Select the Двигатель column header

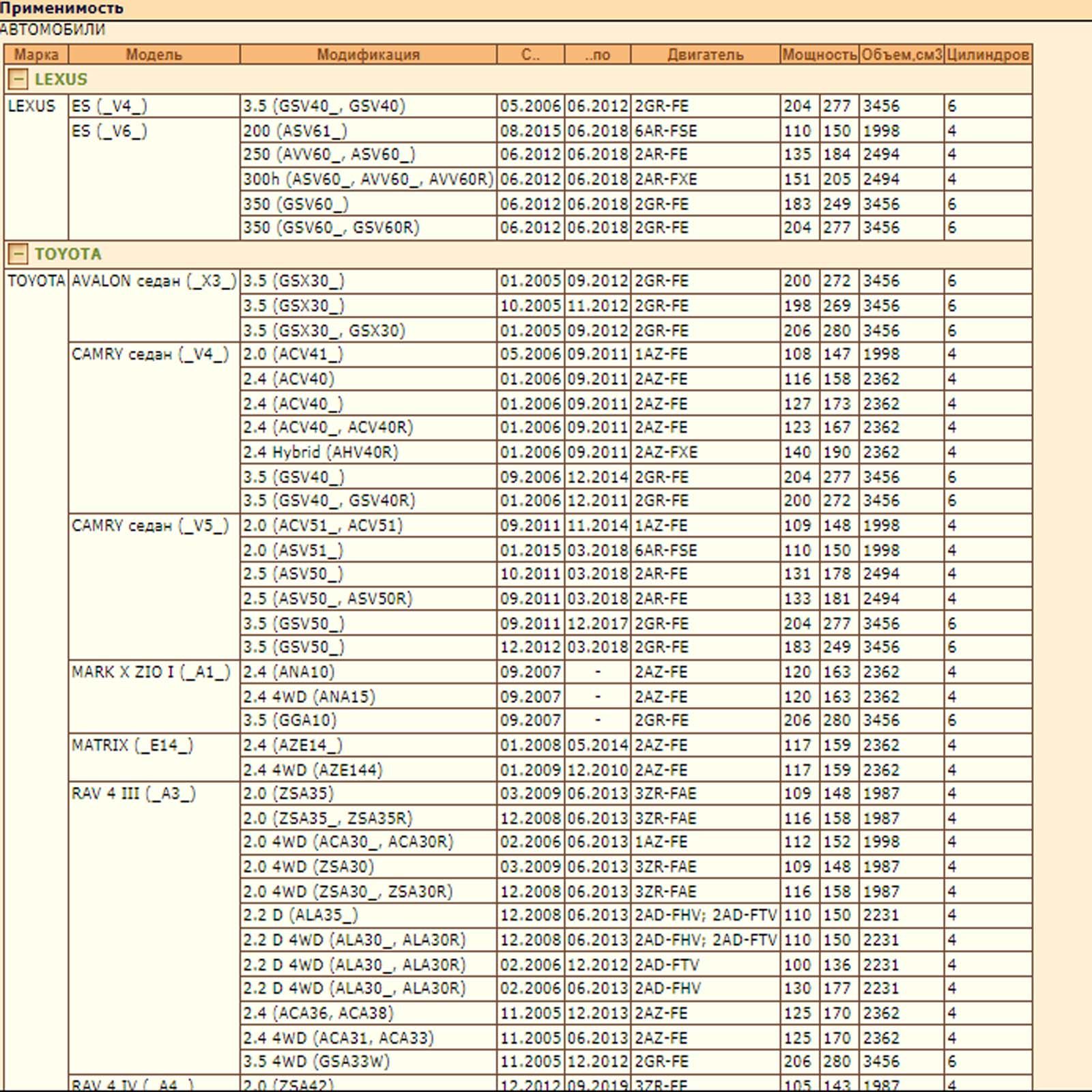click(x=706, y=55)
